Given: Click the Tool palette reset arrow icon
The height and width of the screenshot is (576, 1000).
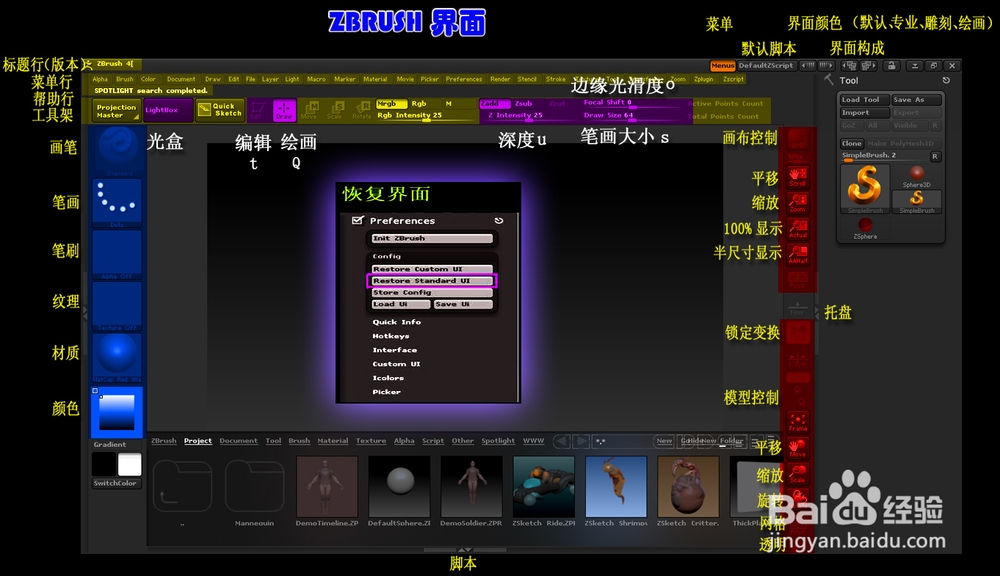Looking at the screenshot, I should pos(946,80).
